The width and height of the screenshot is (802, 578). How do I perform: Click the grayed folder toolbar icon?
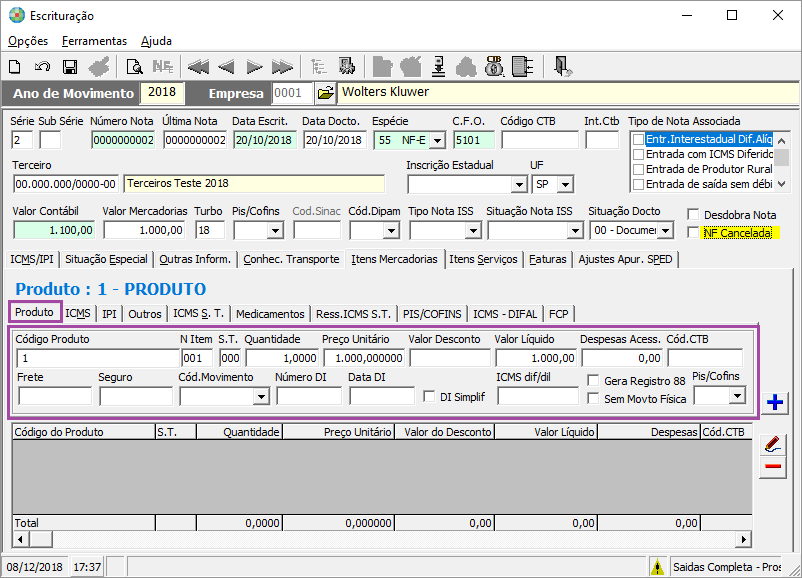[x=382, y=66]
